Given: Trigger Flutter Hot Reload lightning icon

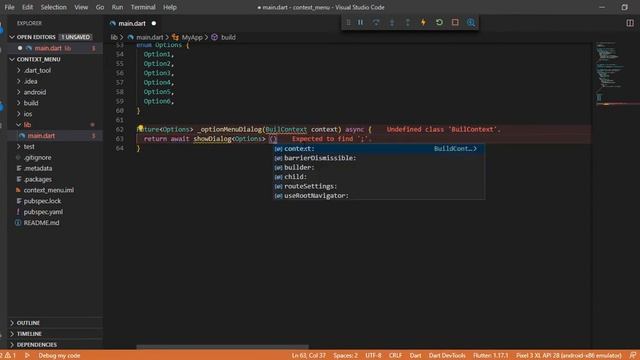Looking at the screenshot, I should 423,22.
